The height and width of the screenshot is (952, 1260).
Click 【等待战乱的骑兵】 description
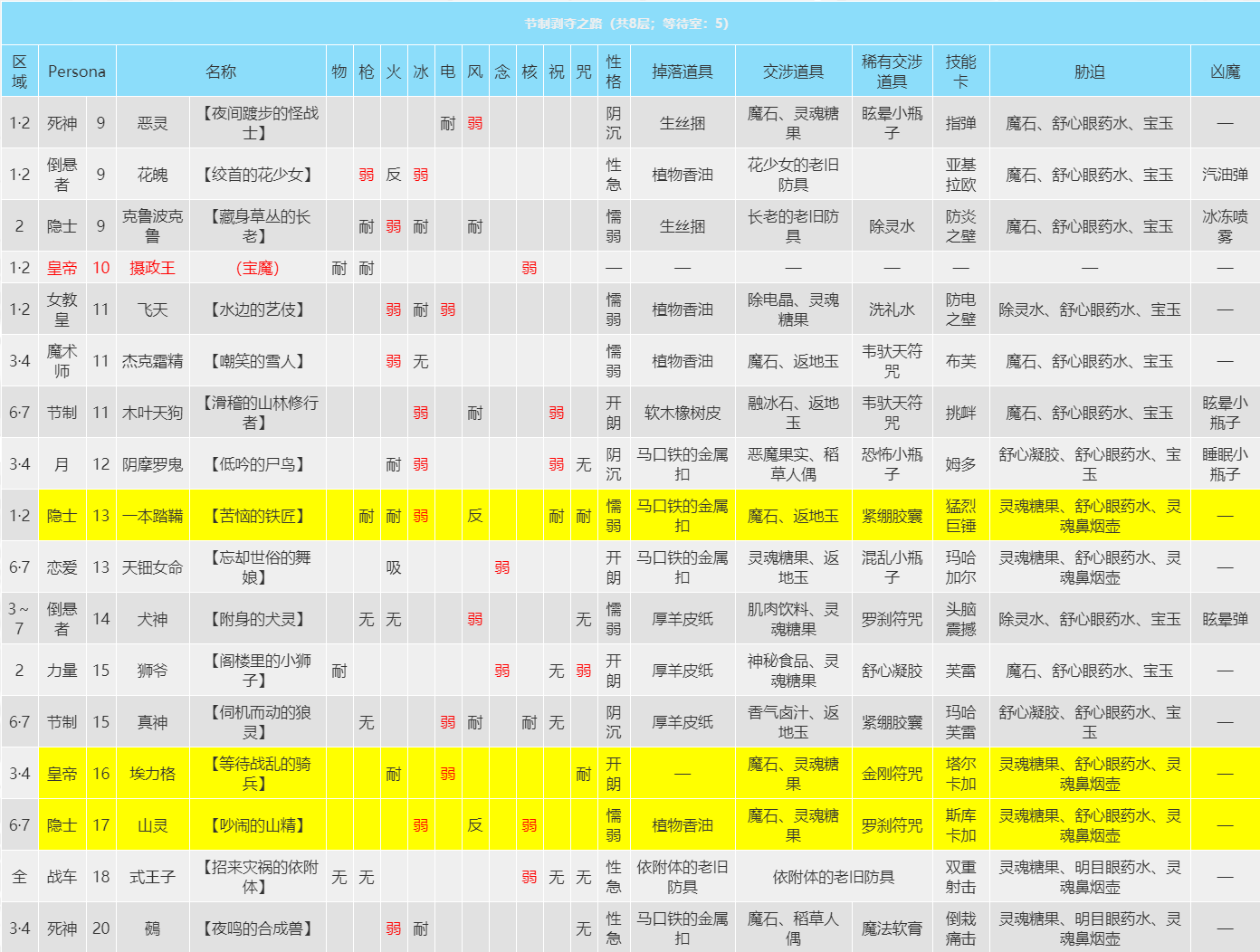pos(258,774)
